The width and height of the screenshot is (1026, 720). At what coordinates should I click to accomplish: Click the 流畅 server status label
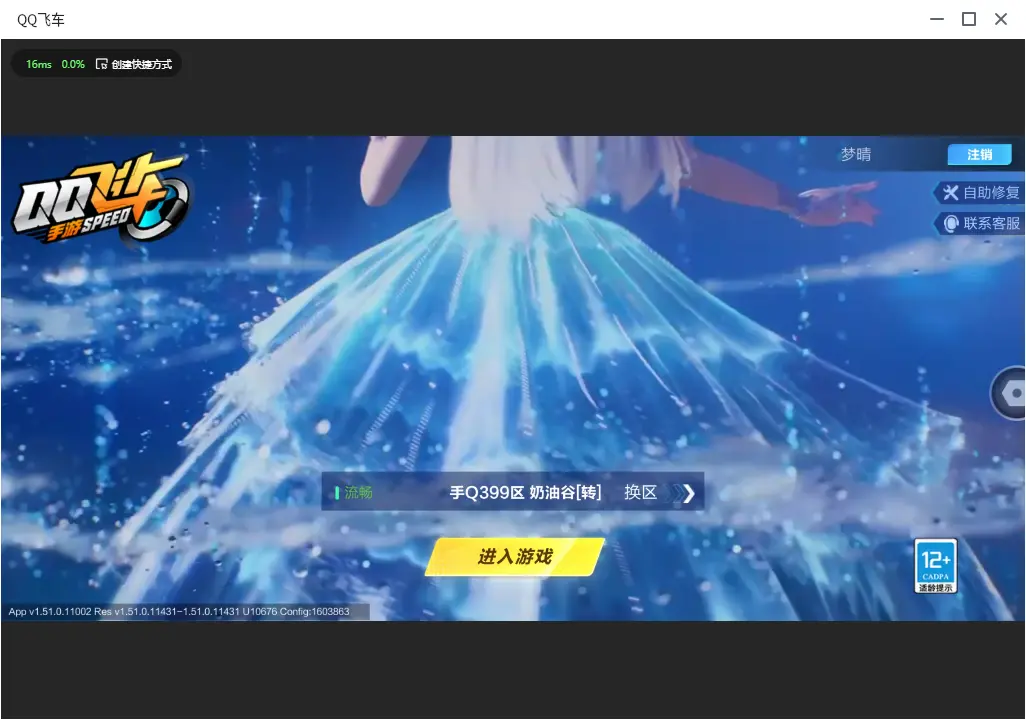click(358, 492)
